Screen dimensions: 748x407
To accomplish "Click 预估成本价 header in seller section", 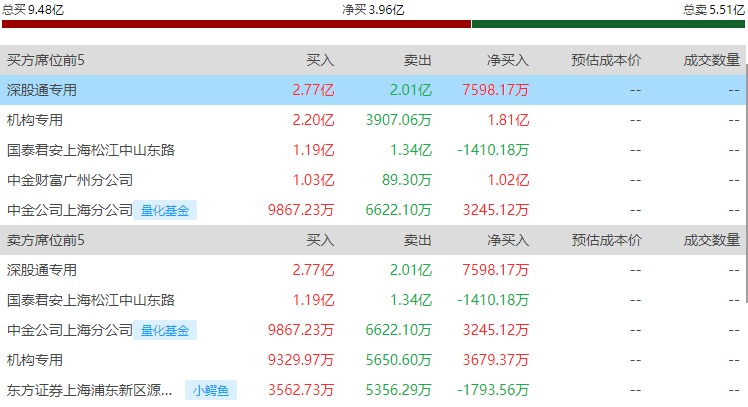I will tap(606, 240).
